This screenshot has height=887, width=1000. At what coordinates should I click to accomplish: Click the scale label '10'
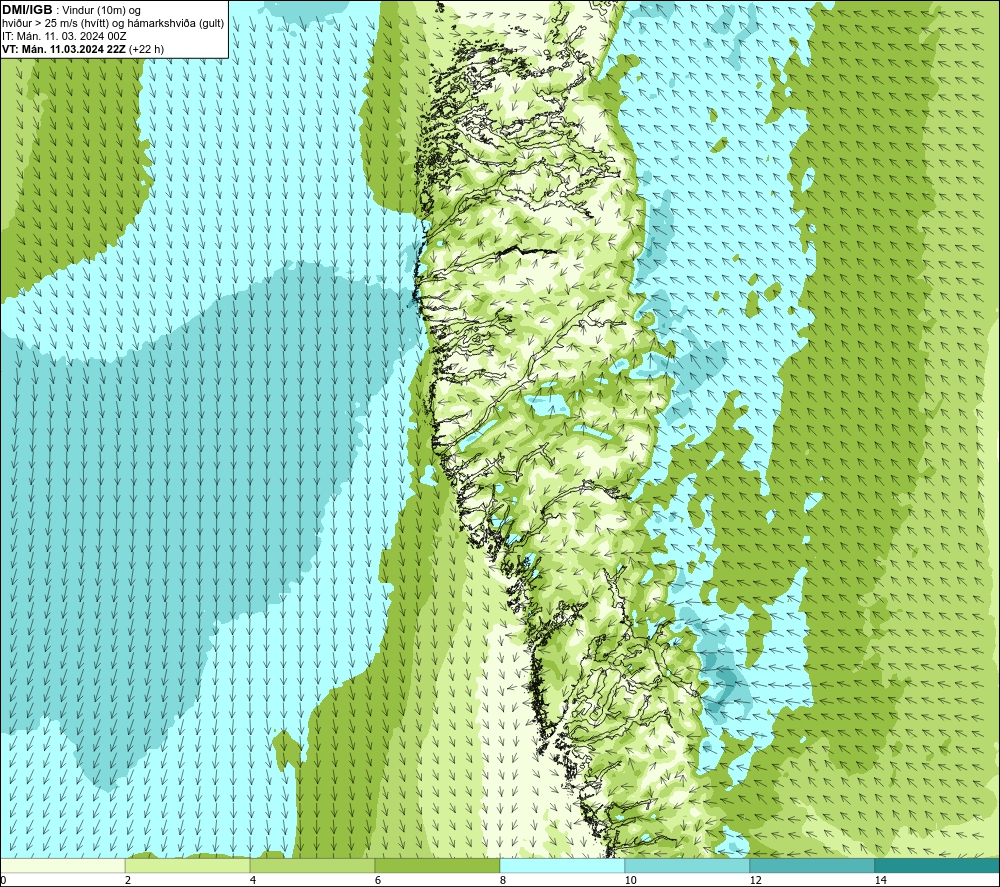(630, 880)
